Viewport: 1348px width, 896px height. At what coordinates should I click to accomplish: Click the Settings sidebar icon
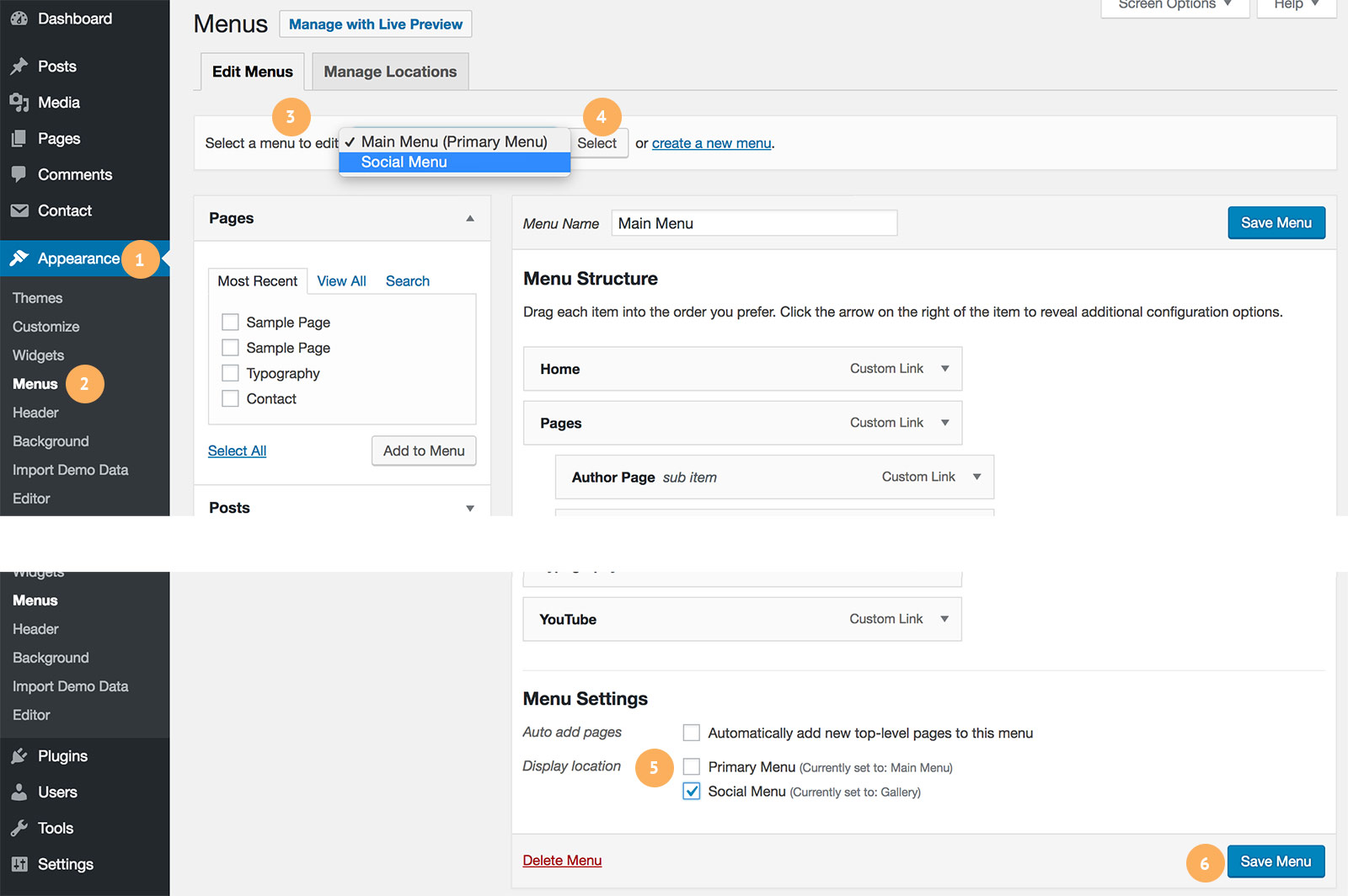pos(19,864)
